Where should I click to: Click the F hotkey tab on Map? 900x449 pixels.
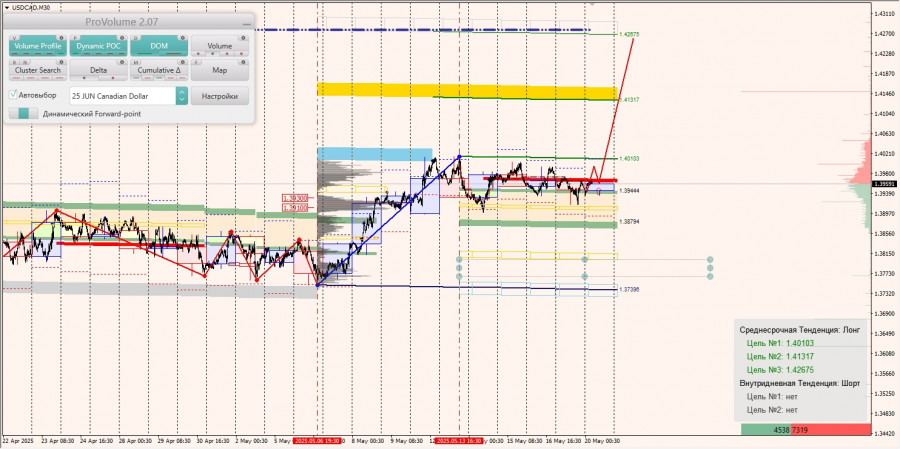pyautogui.click(x=196, y=61)
